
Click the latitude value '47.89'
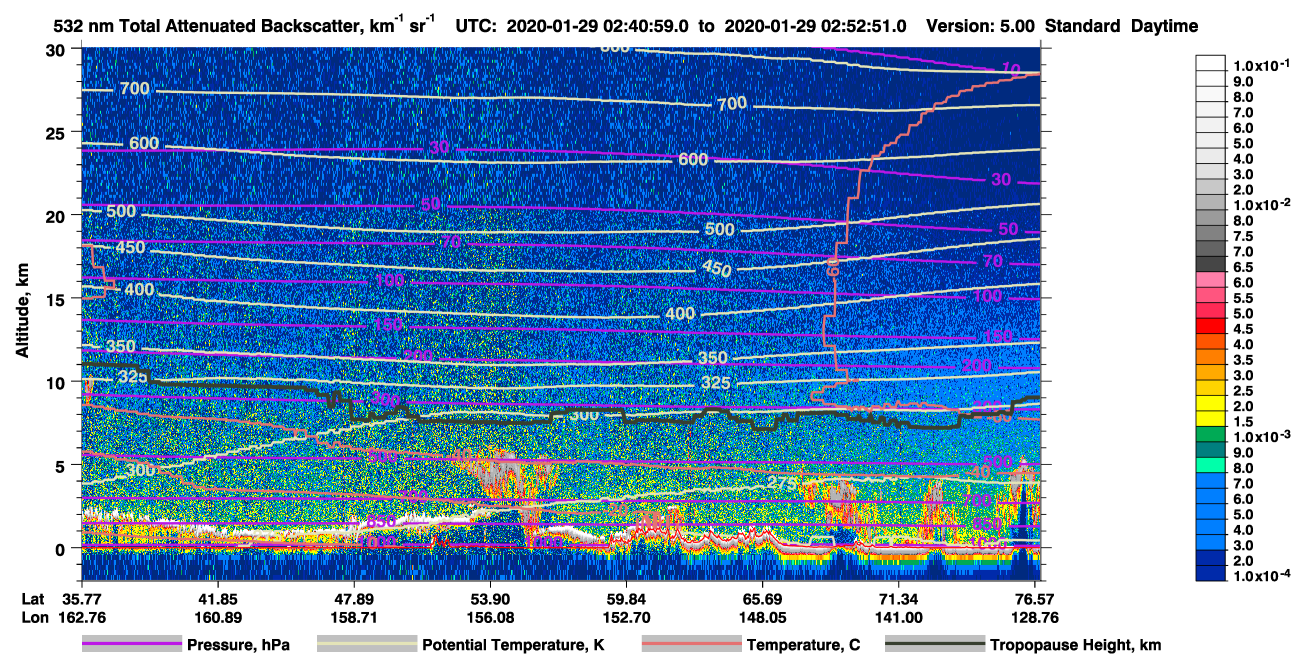pyautogui.click(x=354, y=599)
